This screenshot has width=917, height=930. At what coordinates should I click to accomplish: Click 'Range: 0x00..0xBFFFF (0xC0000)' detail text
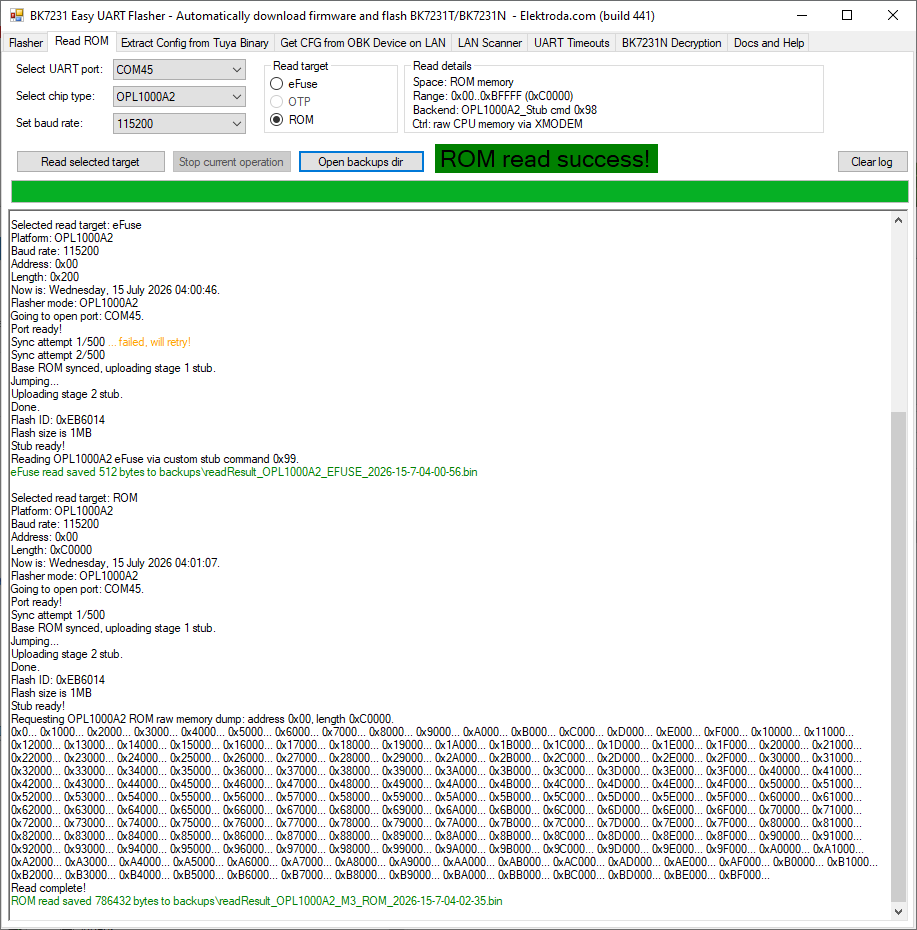click(x=493, y=96)
